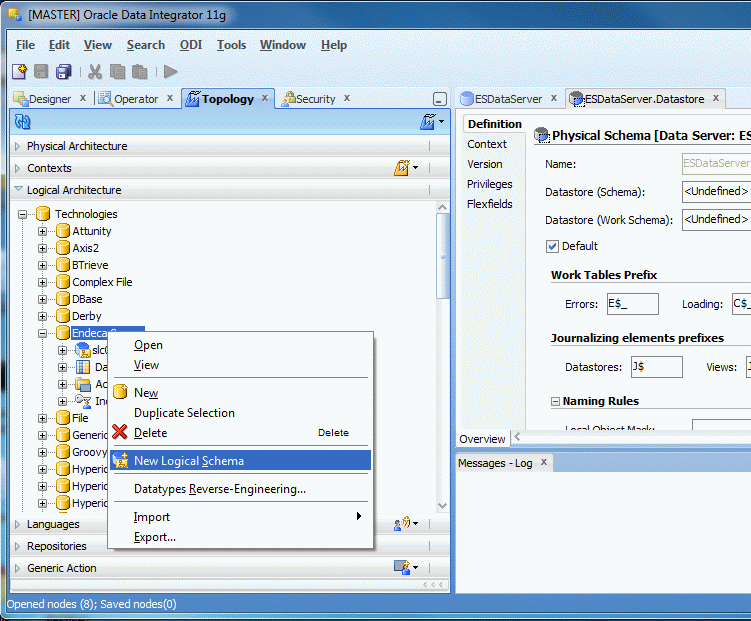The width and height of the screenshot is (751, 621).
Task: Expand the Complex File tree node
Action: [x=43, y=282]
